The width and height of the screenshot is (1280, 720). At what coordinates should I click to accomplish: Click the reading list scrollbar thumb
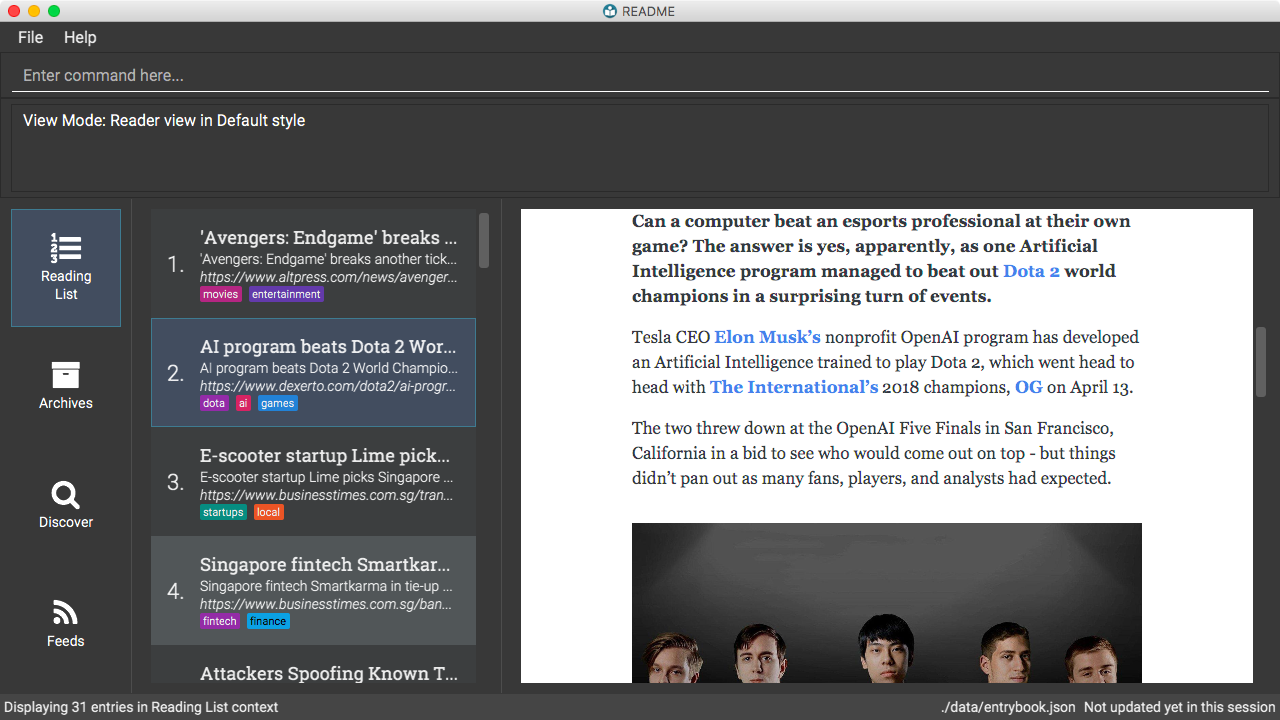484,240
